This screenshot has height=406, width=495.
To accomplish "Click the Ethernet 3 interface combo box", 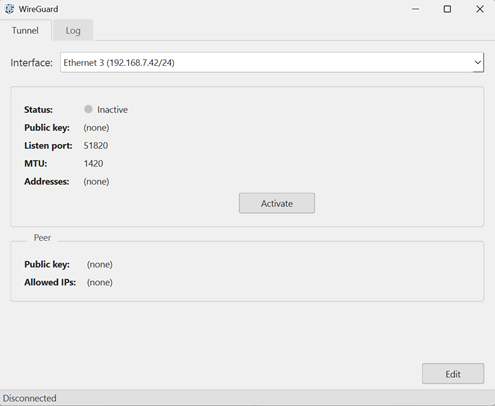I will pos(272,62).
